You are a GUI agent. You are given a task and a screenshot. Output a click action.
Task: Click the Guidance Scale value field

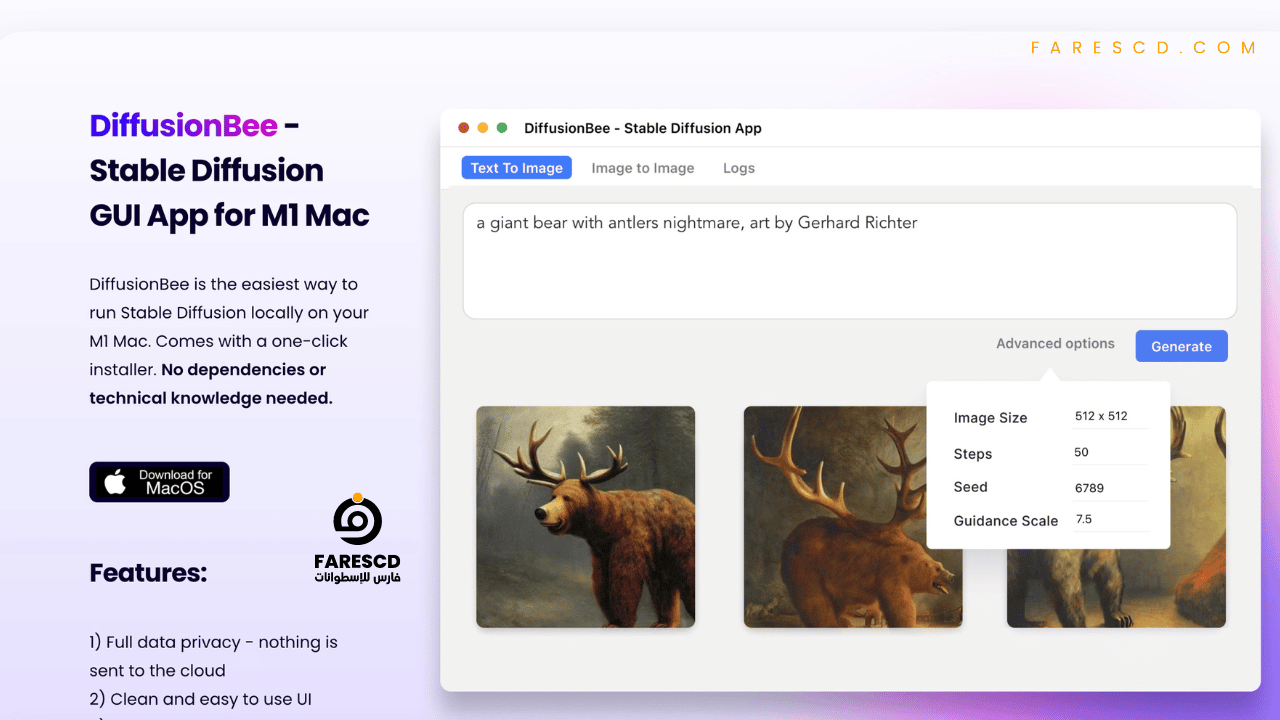[x=1110, y=520]
